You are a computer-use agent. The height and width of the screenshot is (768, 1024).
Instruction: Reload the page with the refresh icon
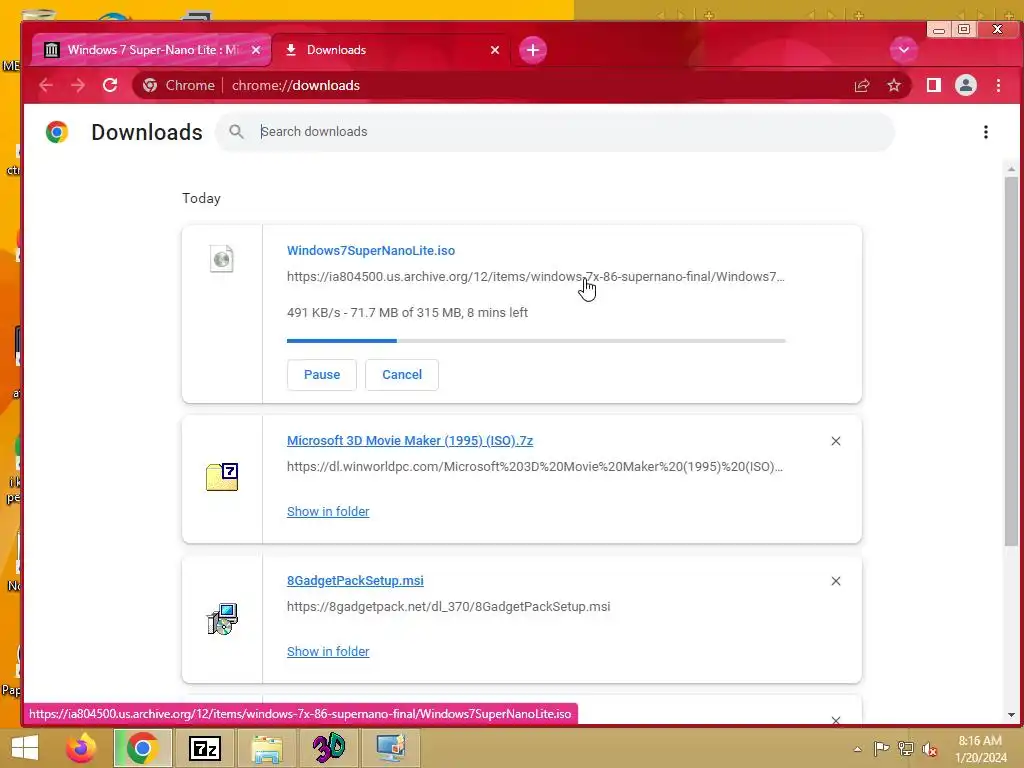(x=110, y=85)
